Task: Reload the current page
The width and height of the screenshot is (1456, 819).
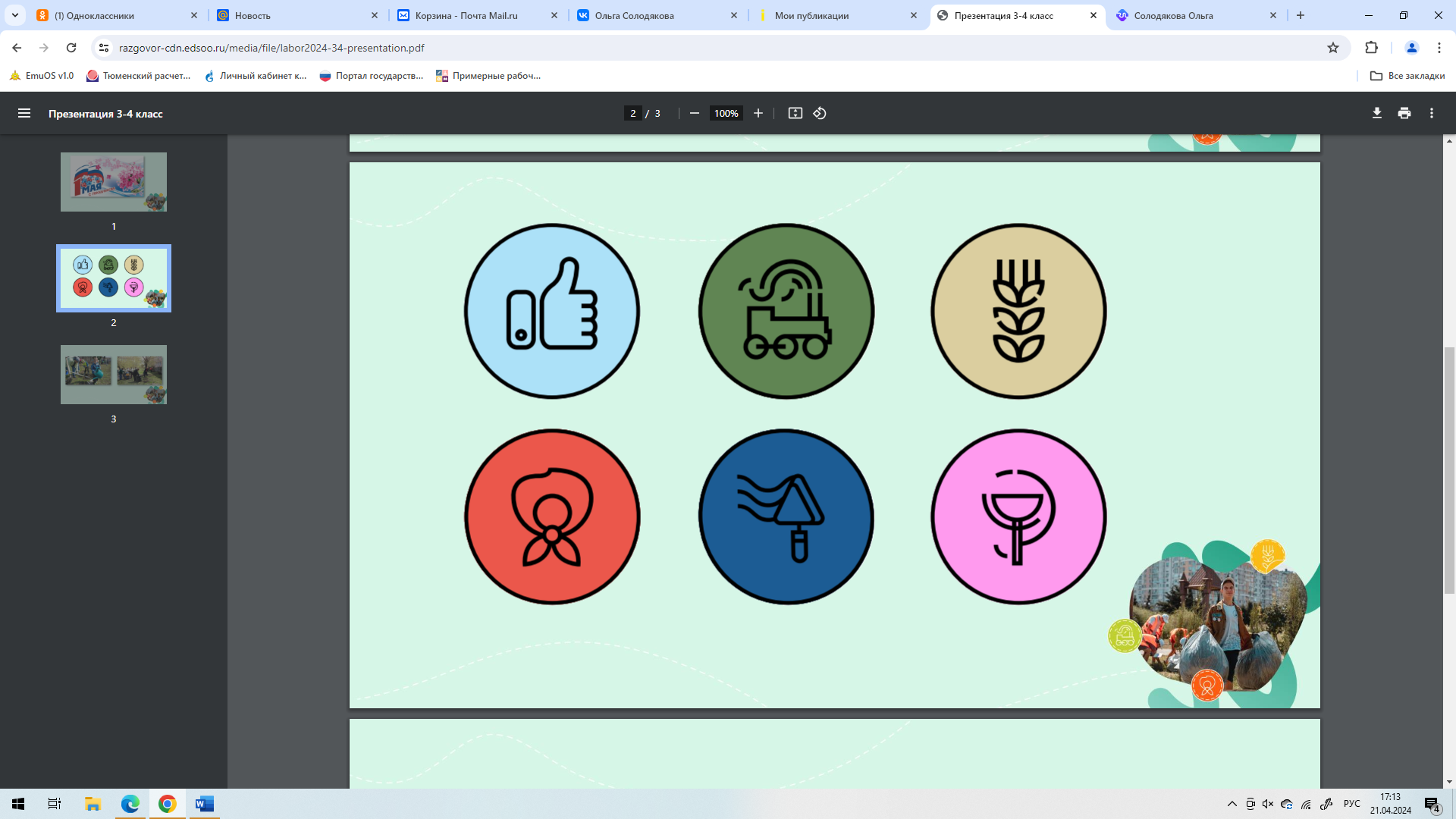Action: (x=71, y=48)
